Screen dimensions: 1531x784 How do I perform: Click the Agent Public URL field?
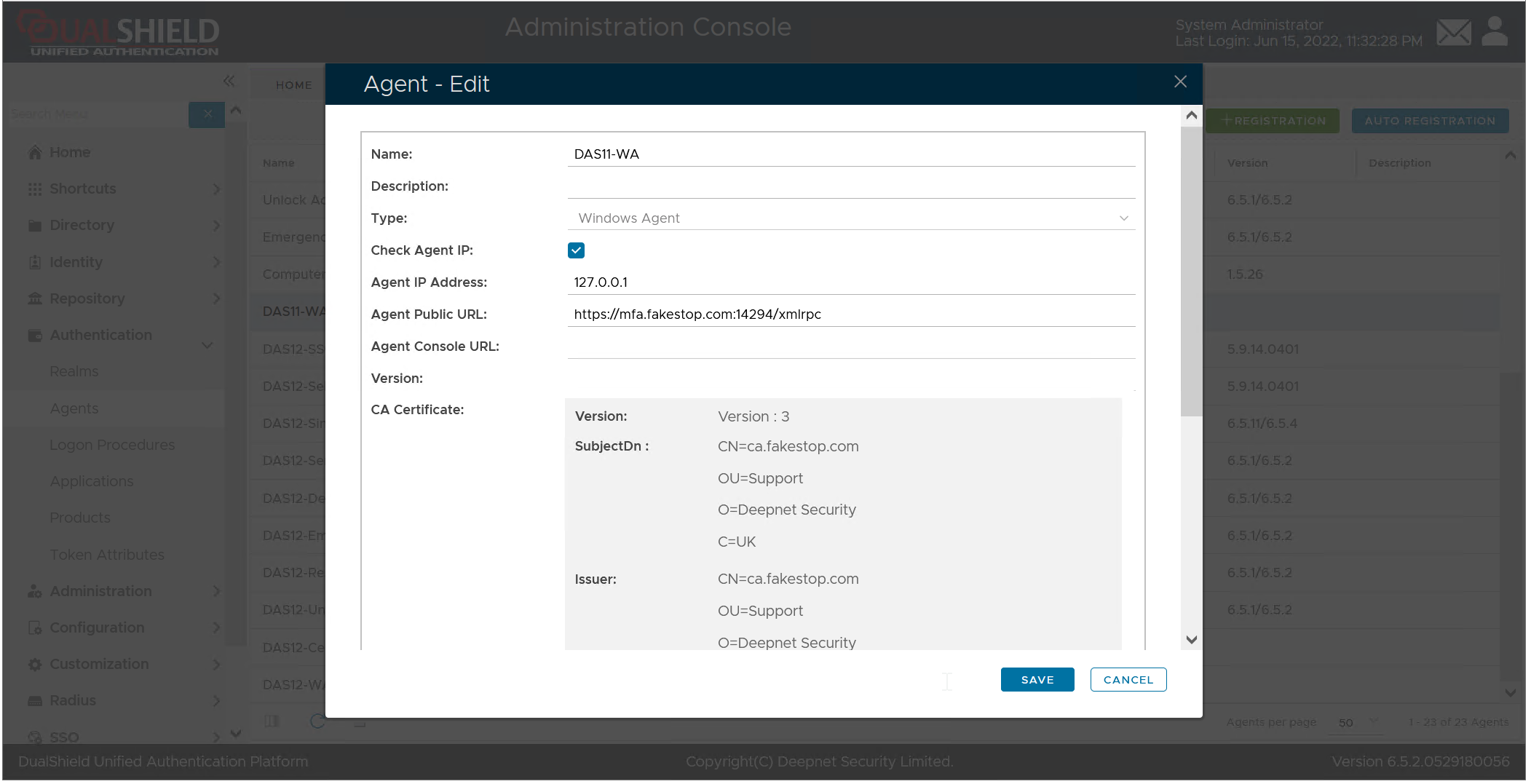[850, 314]
